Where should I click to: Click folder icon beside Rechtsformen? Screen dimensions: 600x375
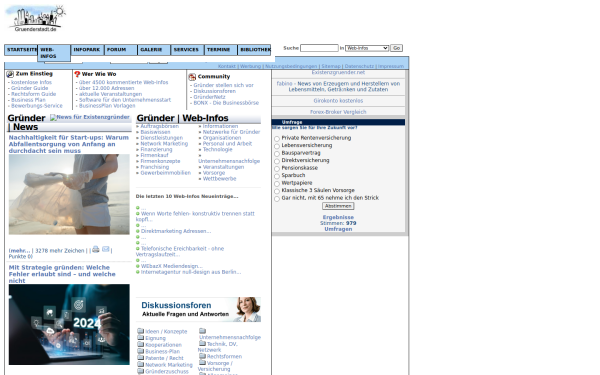tap(202, 356)
